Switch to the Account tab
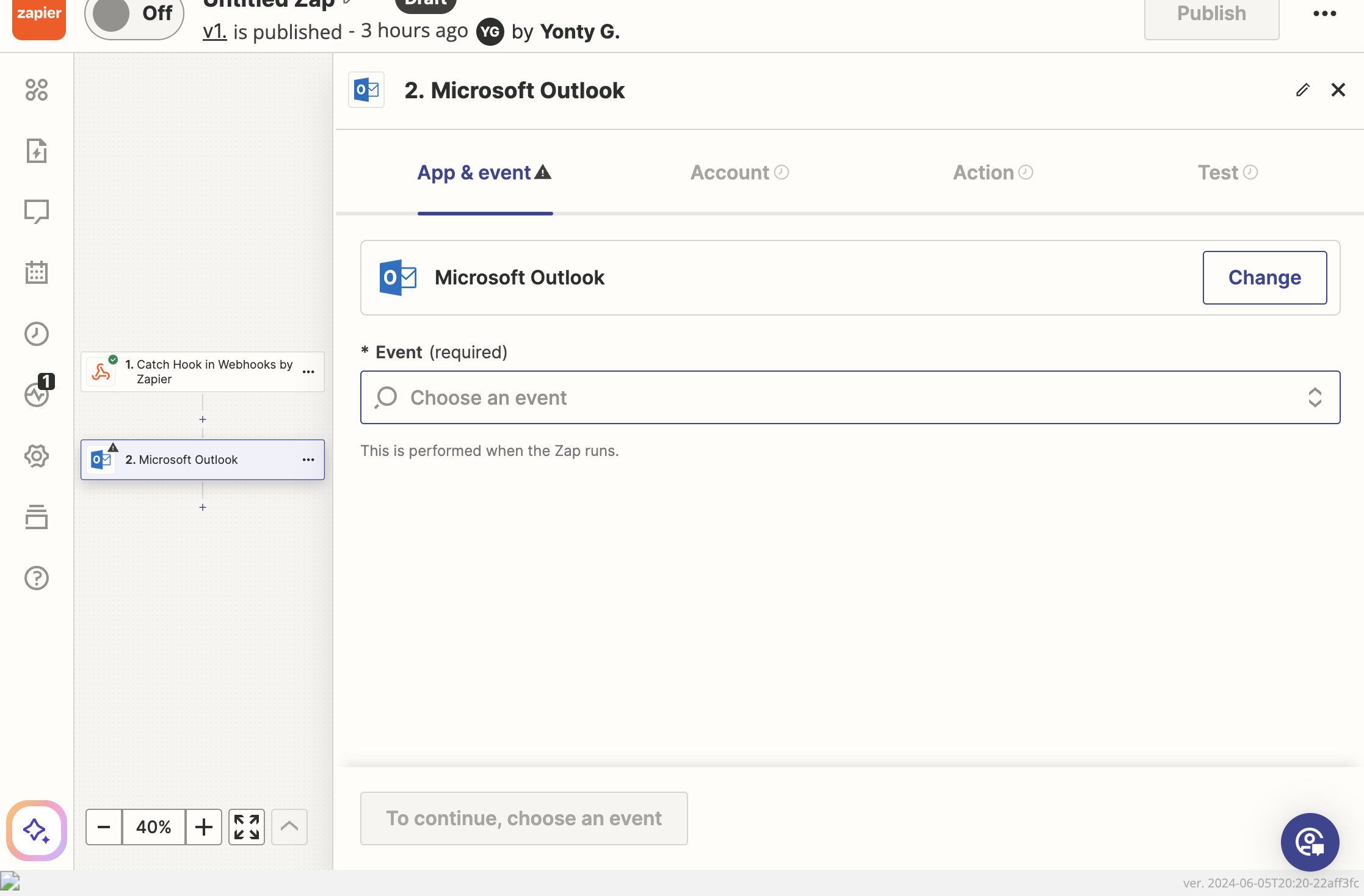This screenshot has width=1364, height=896. click(739, 173)
